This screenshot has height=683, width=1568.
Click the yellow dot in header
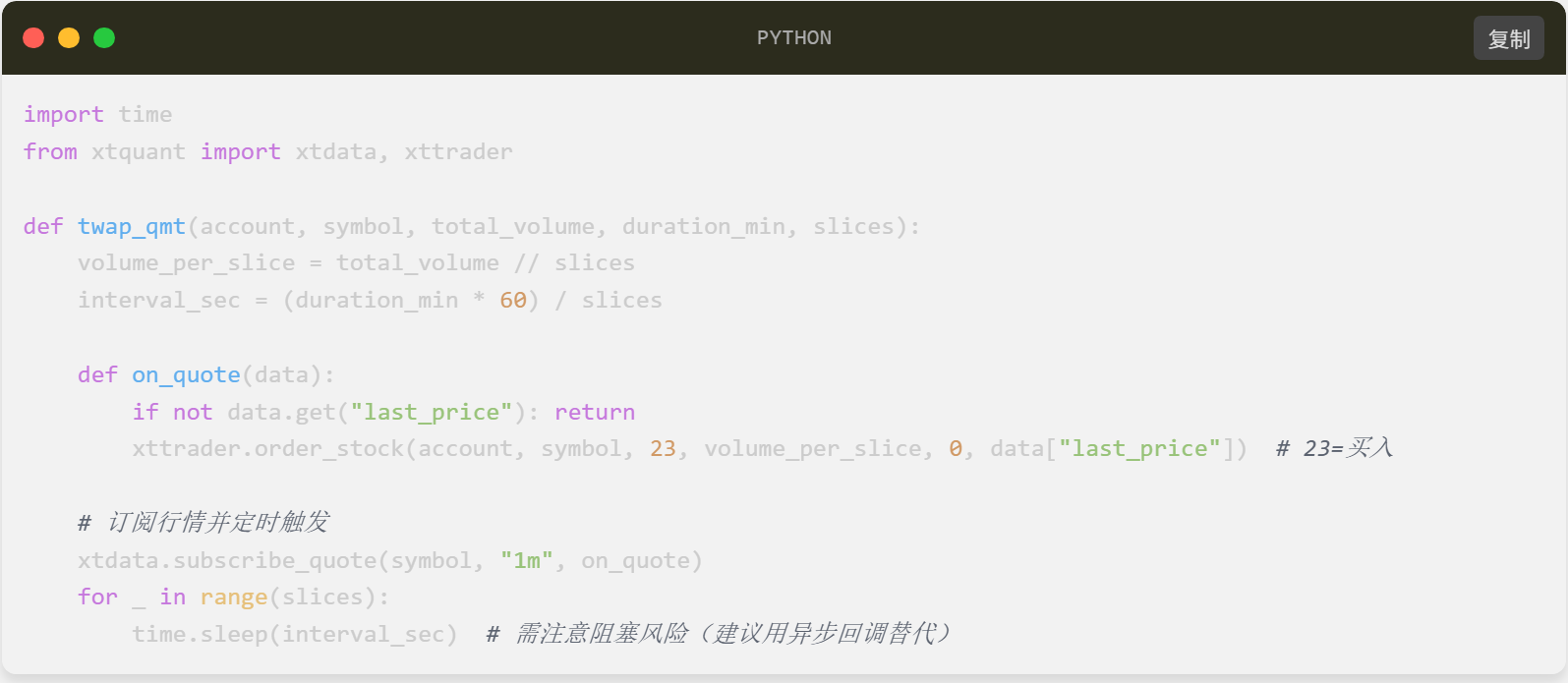pyautogui.click(x=69, y=38)
